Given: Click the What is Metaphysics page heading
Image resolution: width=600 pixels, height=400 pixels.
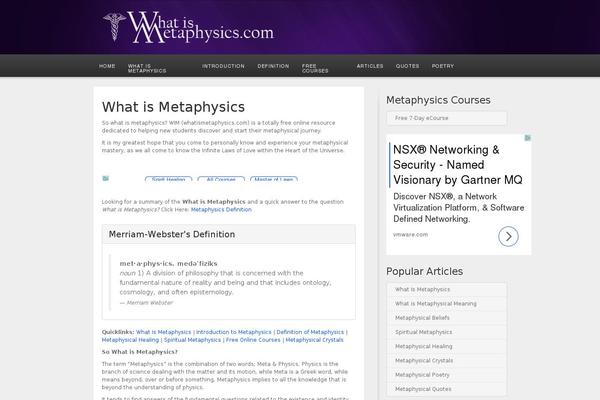Looking at the screenshot, I should 173,107.
